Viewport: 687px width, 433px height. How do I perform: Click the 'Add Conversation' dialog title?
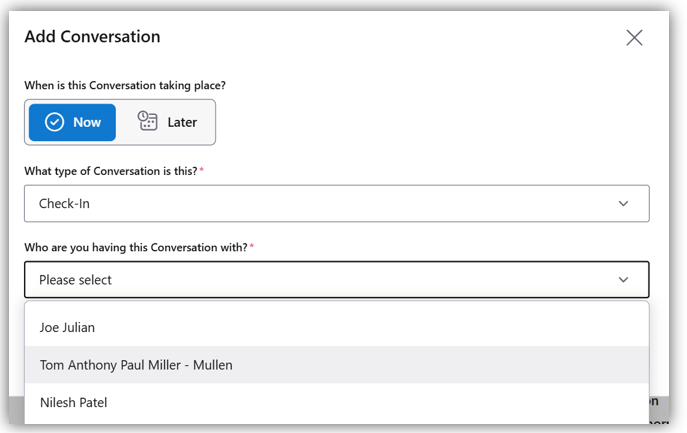[92, 37]
